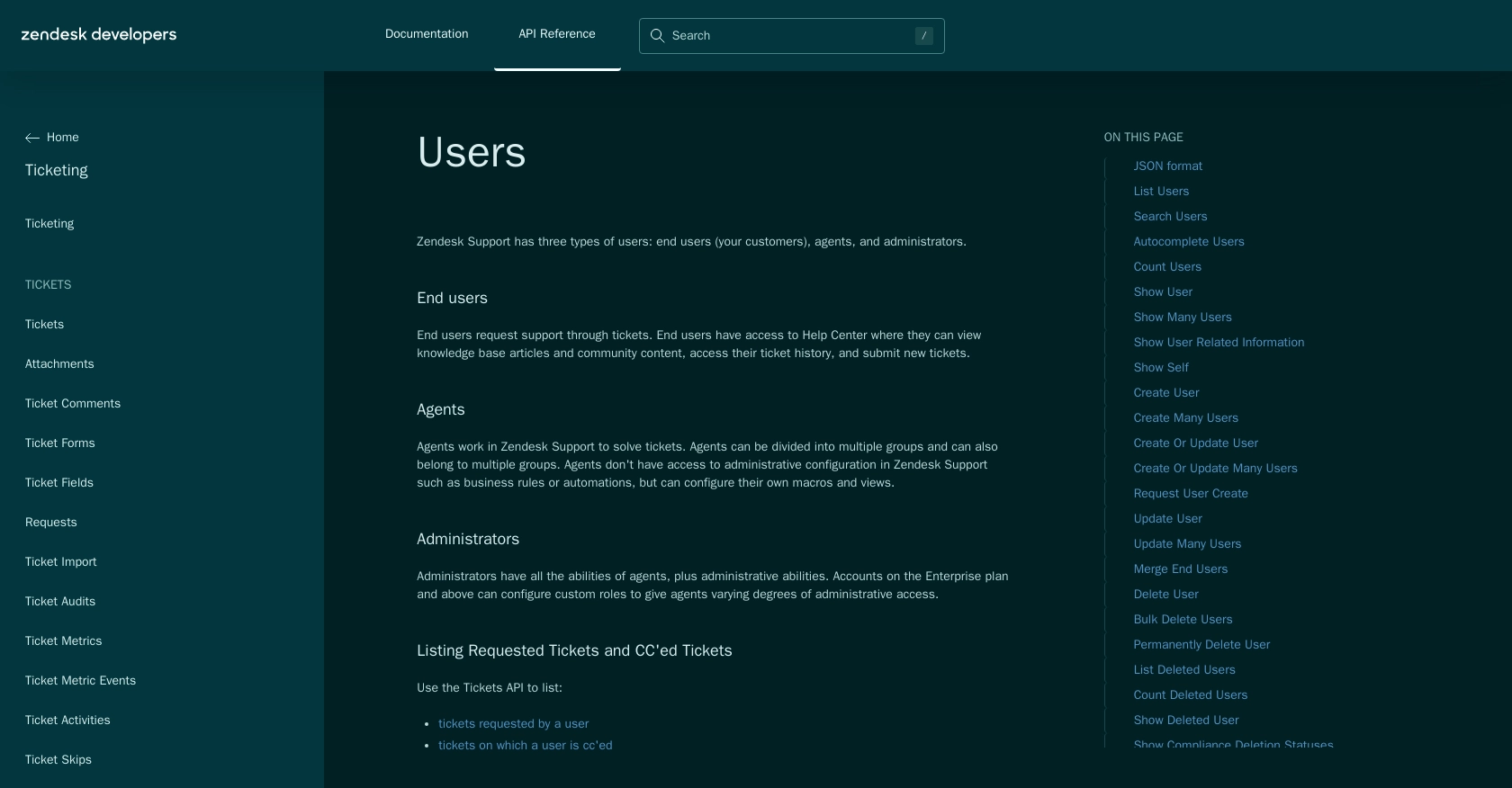
Task: Click the TICKETS section label in sidebar
Action: coord(49,285)
